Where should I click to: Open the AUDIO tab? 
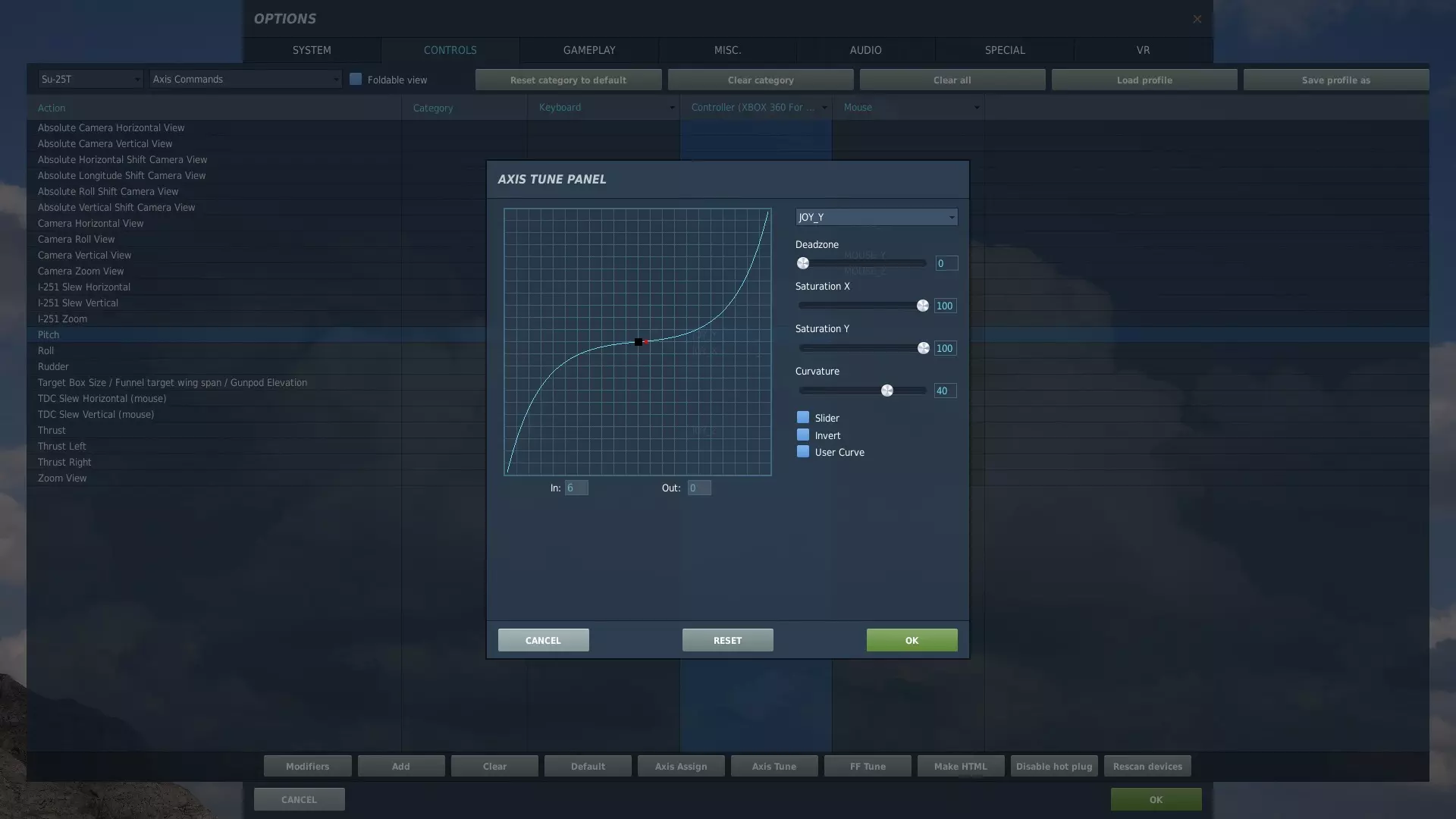click(865, 50)
